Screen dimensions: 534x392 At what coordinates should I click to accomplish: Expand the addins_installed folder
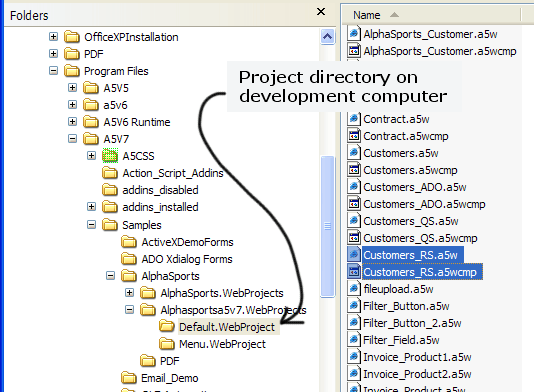pos(91,207)
